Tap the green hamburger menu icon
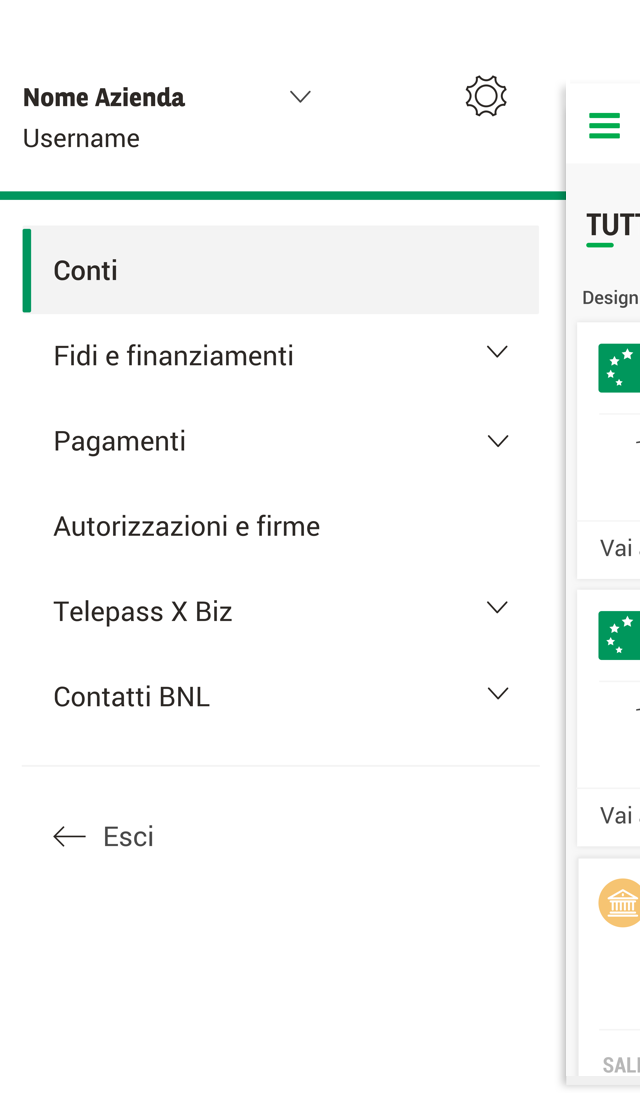The width and height of the screenshot is (640, 1096). [x=604, y=126]
